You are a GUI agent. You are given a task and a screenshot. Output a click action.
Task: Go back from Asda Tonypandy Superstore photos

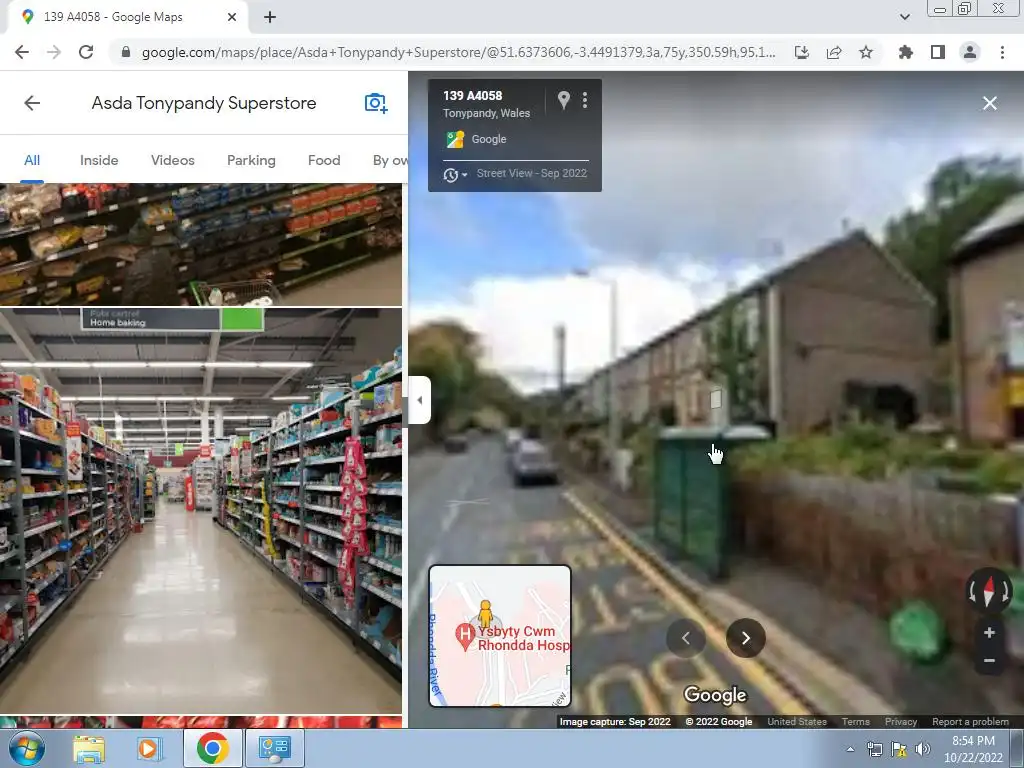point(32,103)
